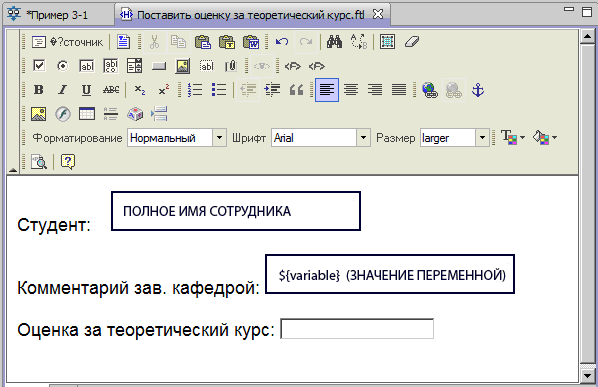Insert a hyperlink with globe icon

pyautogui.click(x=430, y=90)
